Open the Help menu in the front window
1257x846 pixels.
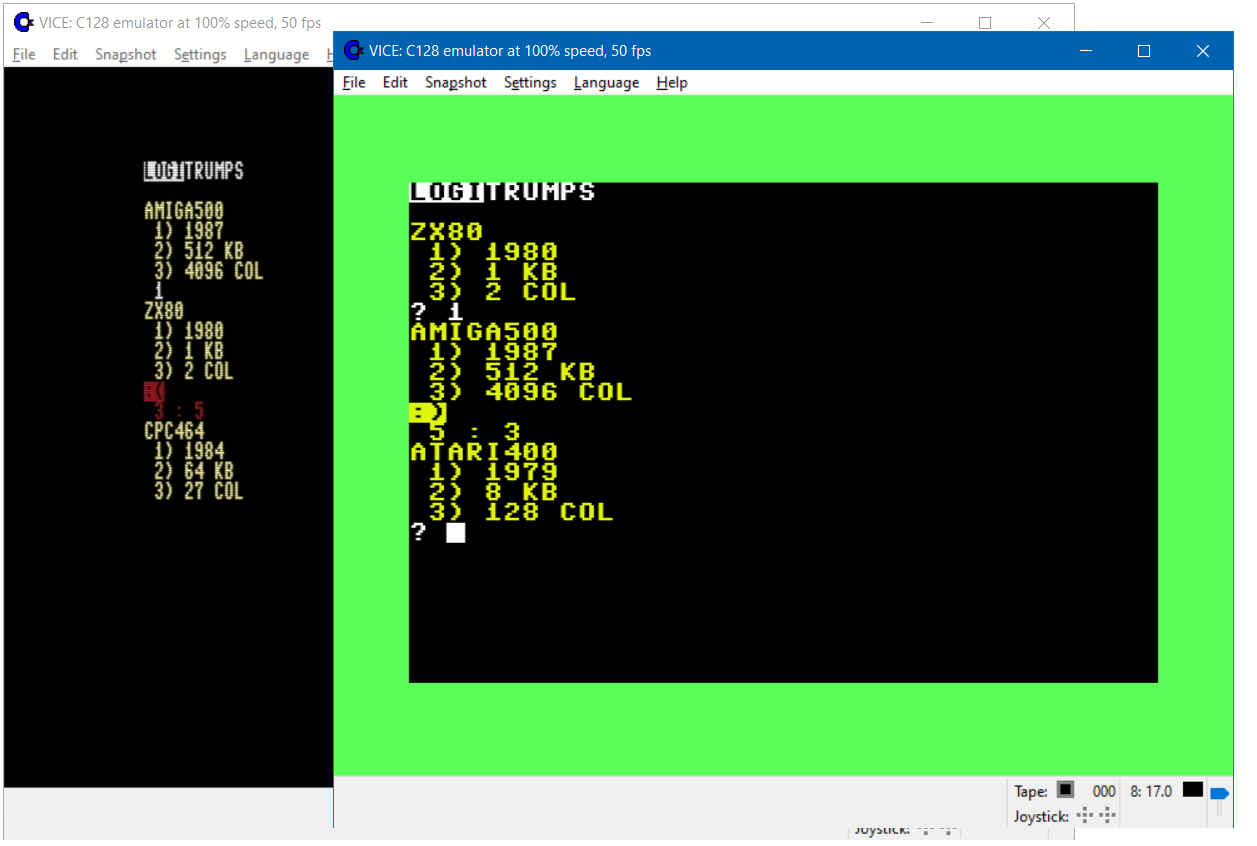pyautogui.click(x=672, y=82)
